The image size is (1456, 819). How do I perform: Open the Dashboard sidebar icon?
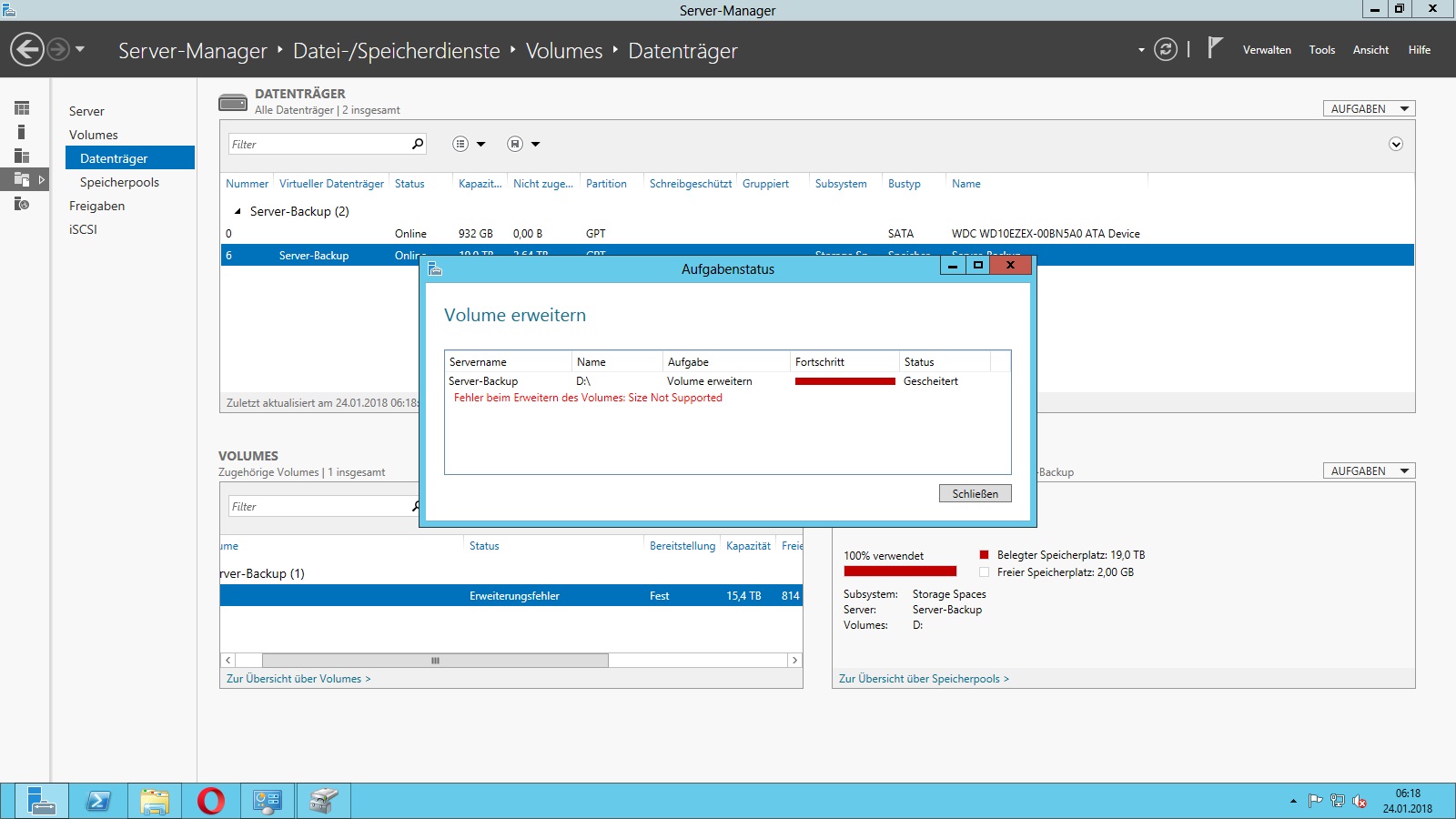point(22,108)
